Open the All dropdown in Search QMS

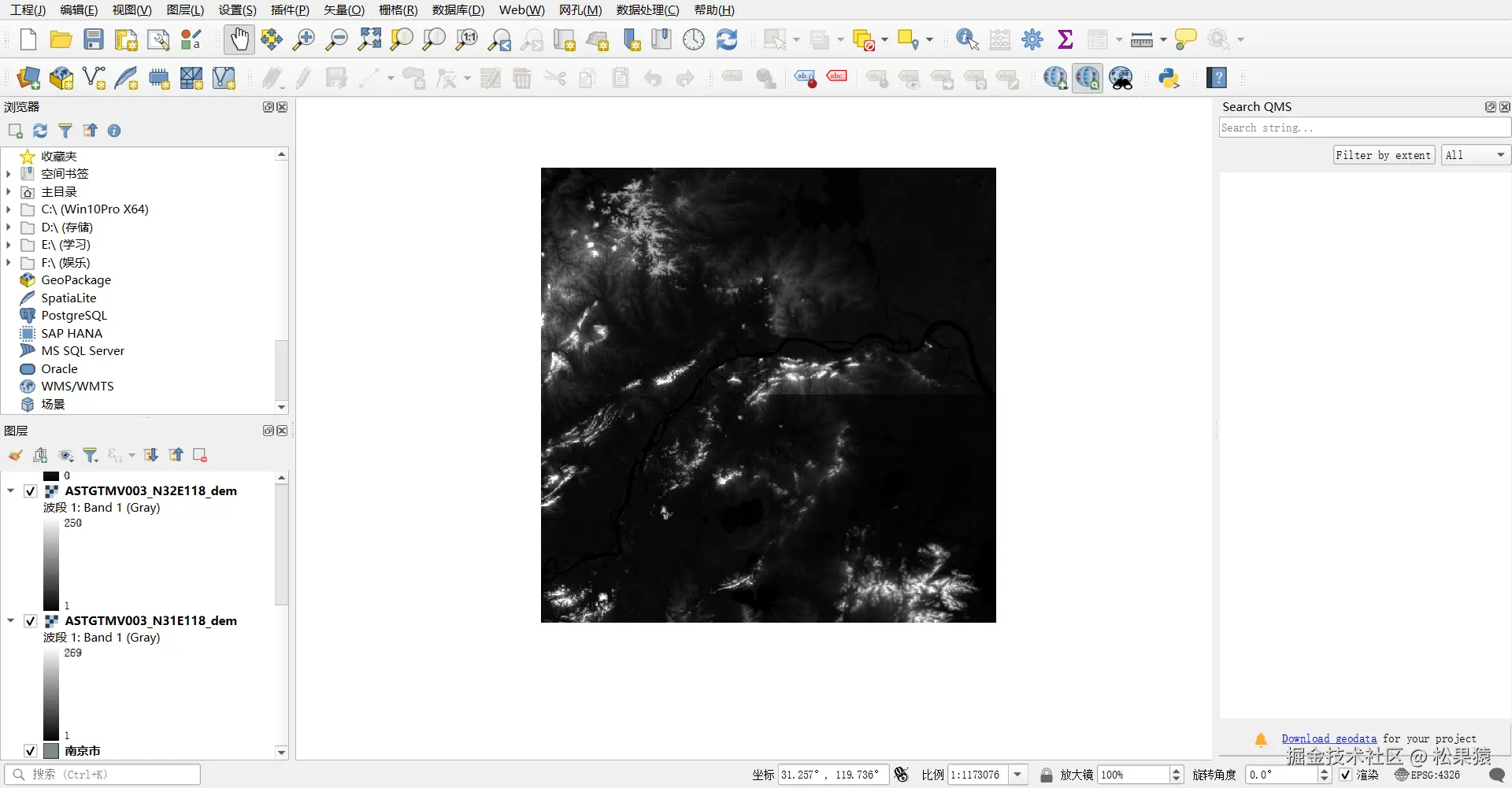click(1474, 154)
